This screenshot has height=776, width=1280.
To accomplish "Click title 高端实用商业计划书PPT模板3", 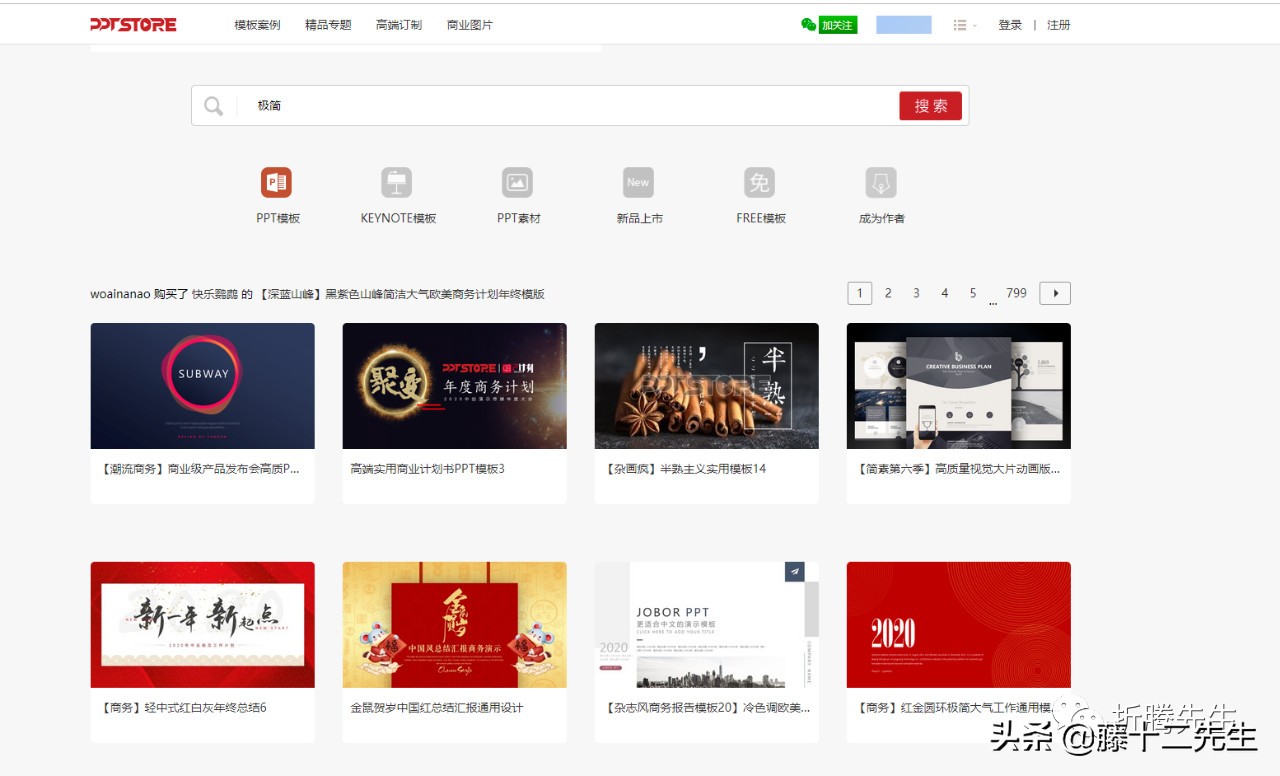I will pyautogui.click(x=428, y=469).
